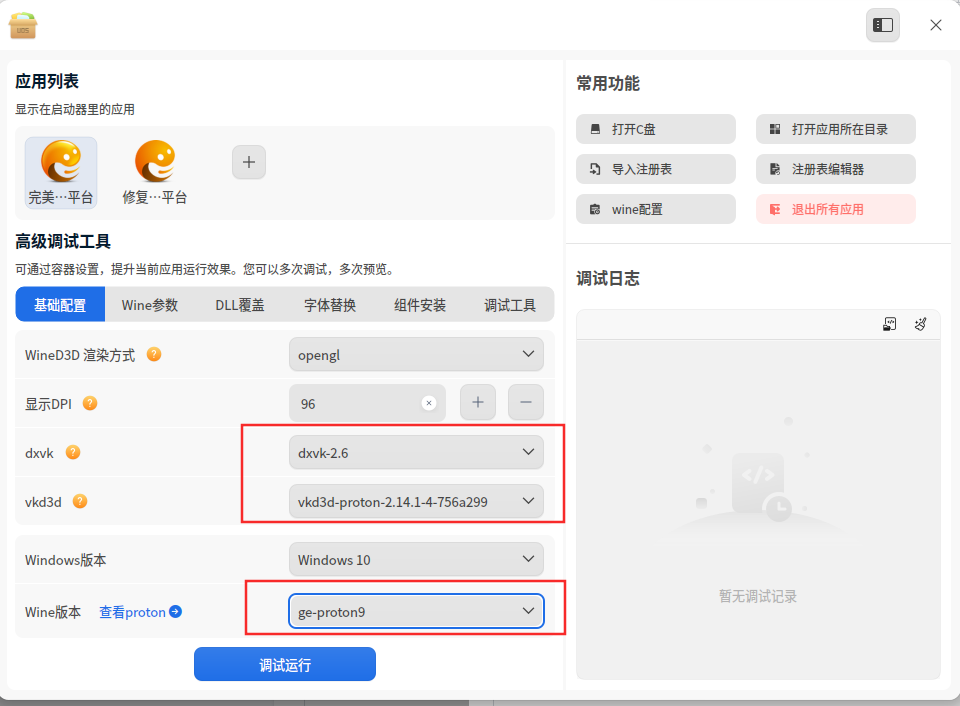Switch to the 基础配置 tab
The height and width of the screenshot is (706, 960).
tap(60, 304)
